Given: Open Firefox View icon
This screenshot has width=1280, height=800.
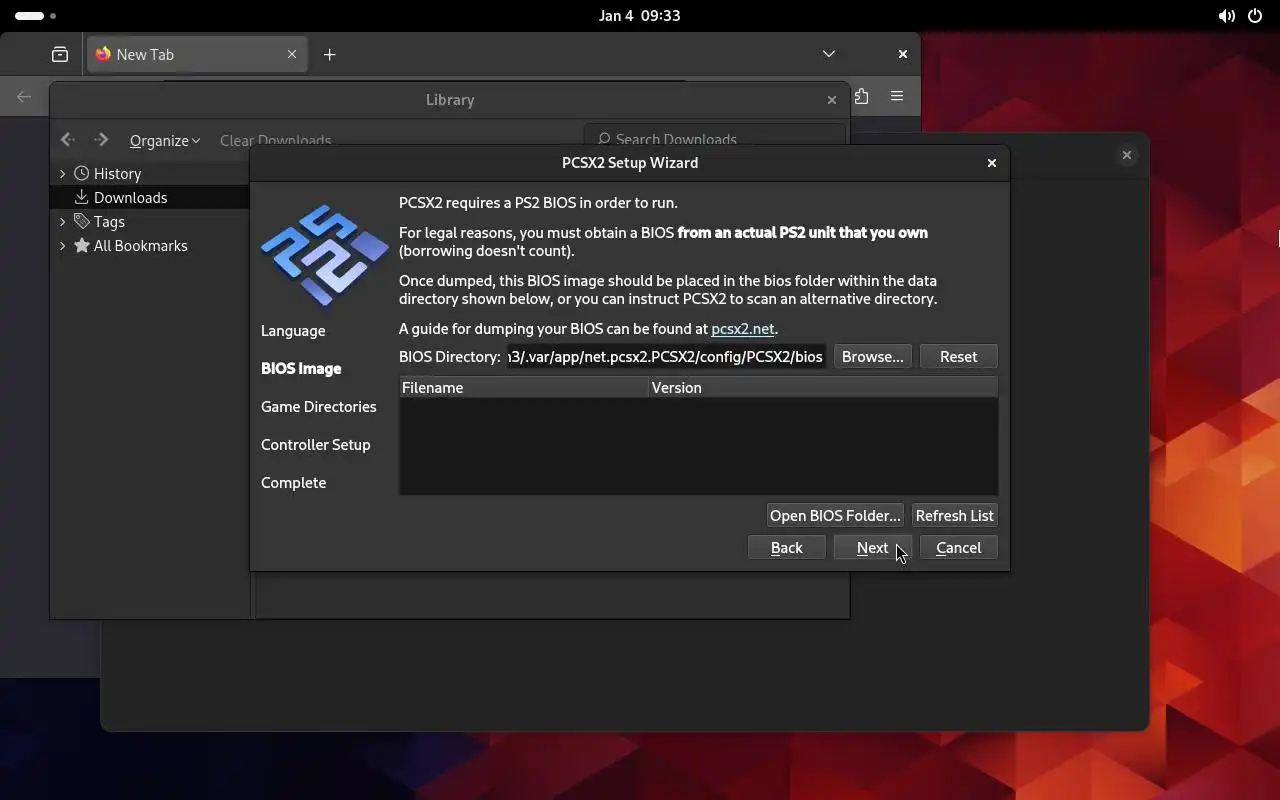Looking at the screenshot, I should [60, 54].
